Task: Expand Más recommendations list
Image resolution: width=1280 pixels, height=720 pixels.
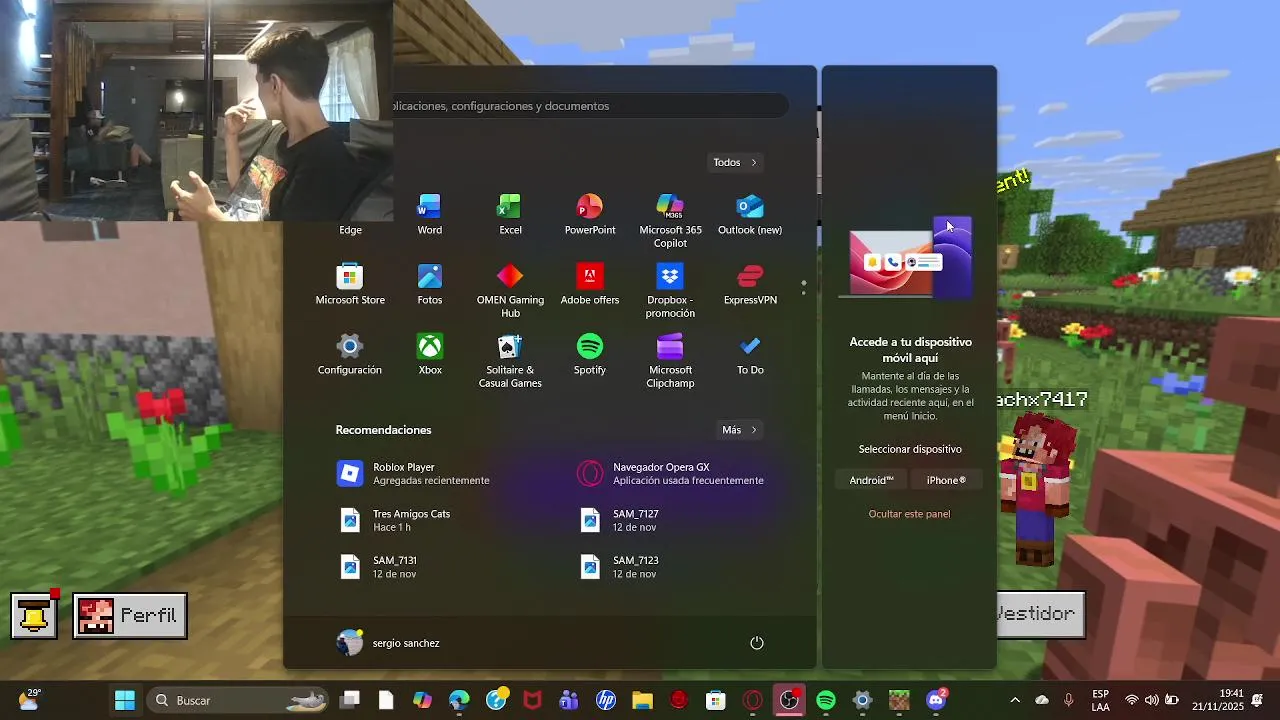Action: click(x=740, y=430)
